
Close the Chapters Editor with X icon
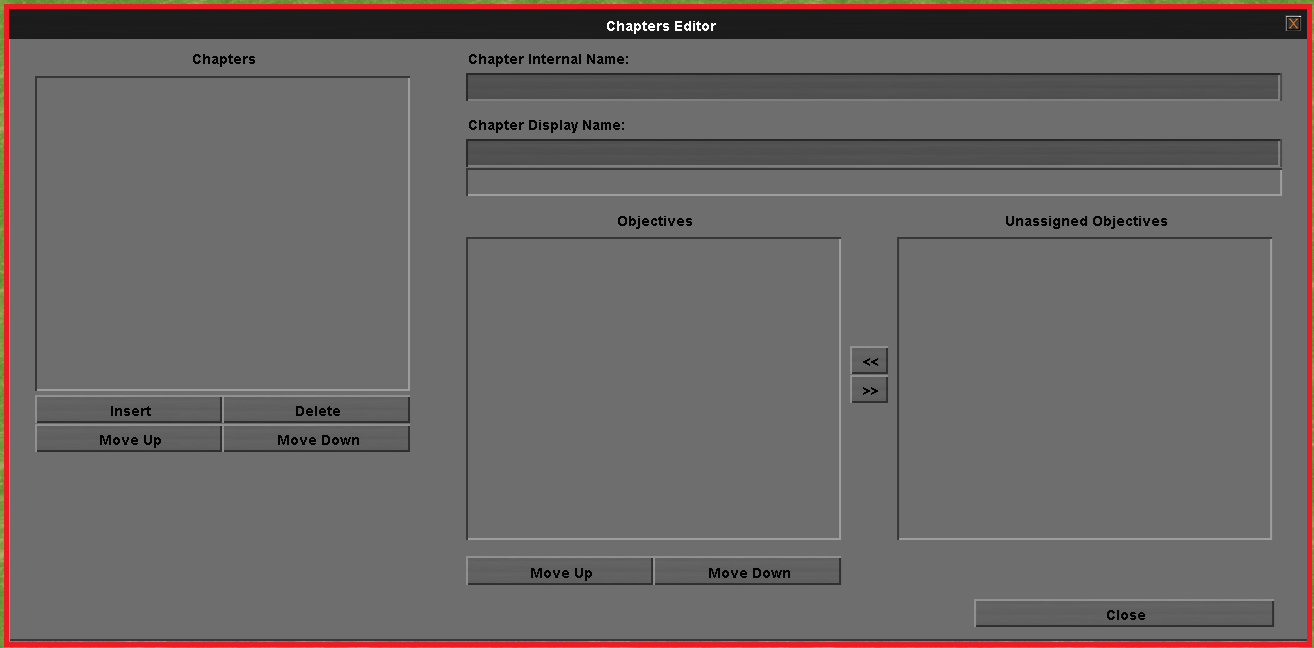tap(1293, 24)
